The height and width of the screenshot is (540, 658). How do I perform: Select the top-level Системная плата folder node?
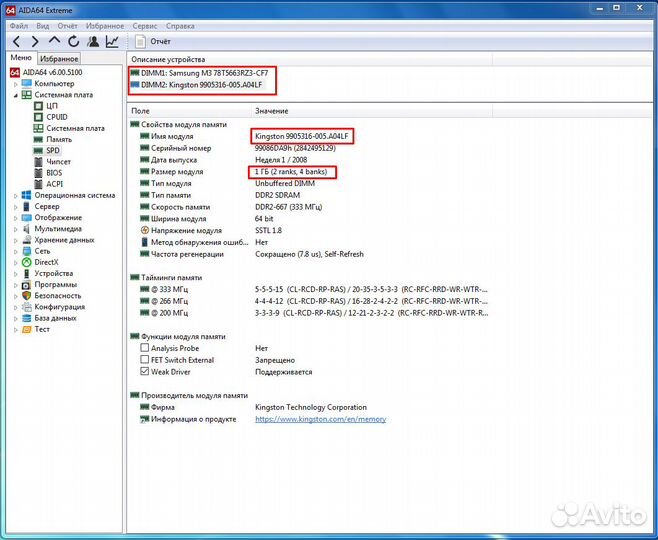tap(57, 95)
